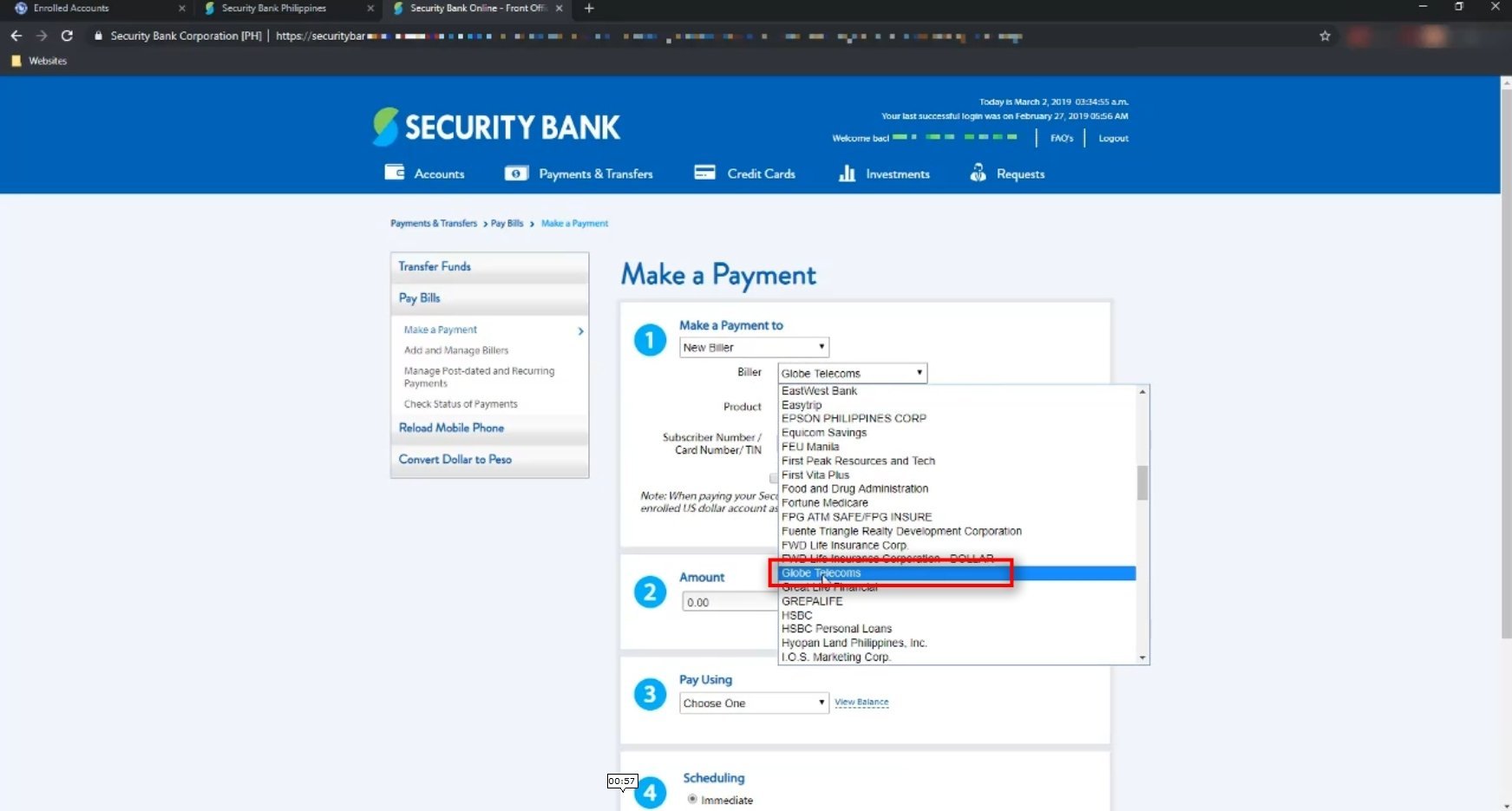Open the Biller dropdown showing Globe Telecoms

tap(853, 373)
